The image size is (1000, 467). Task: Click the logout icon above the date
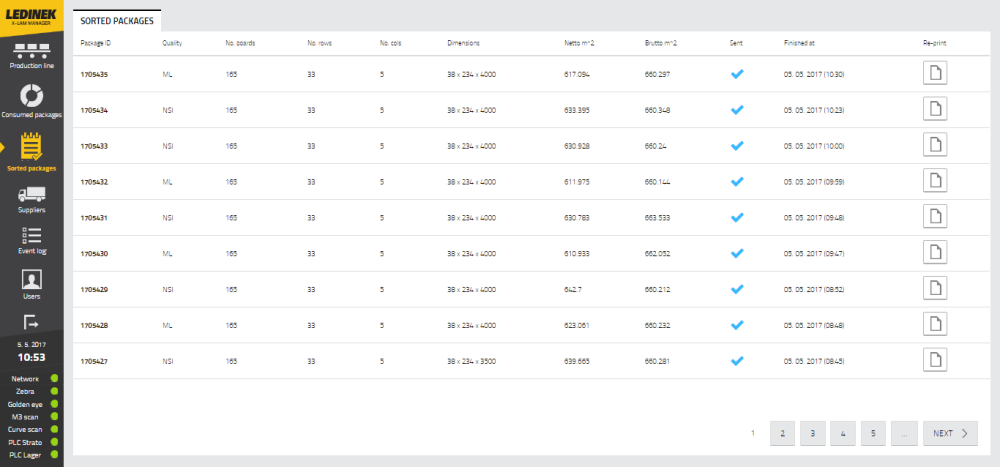click(x=31, y=322)
